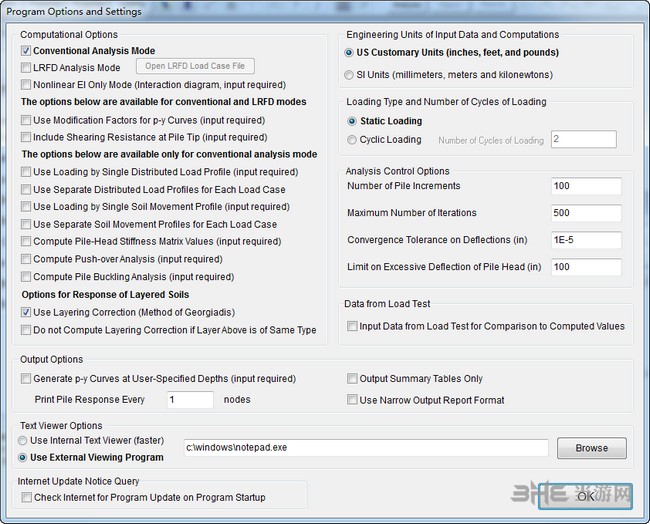The width and height of the screenshot is (650, 524).
Task: Select Use Internal Text Viewer option
Action: pos(23,440)
